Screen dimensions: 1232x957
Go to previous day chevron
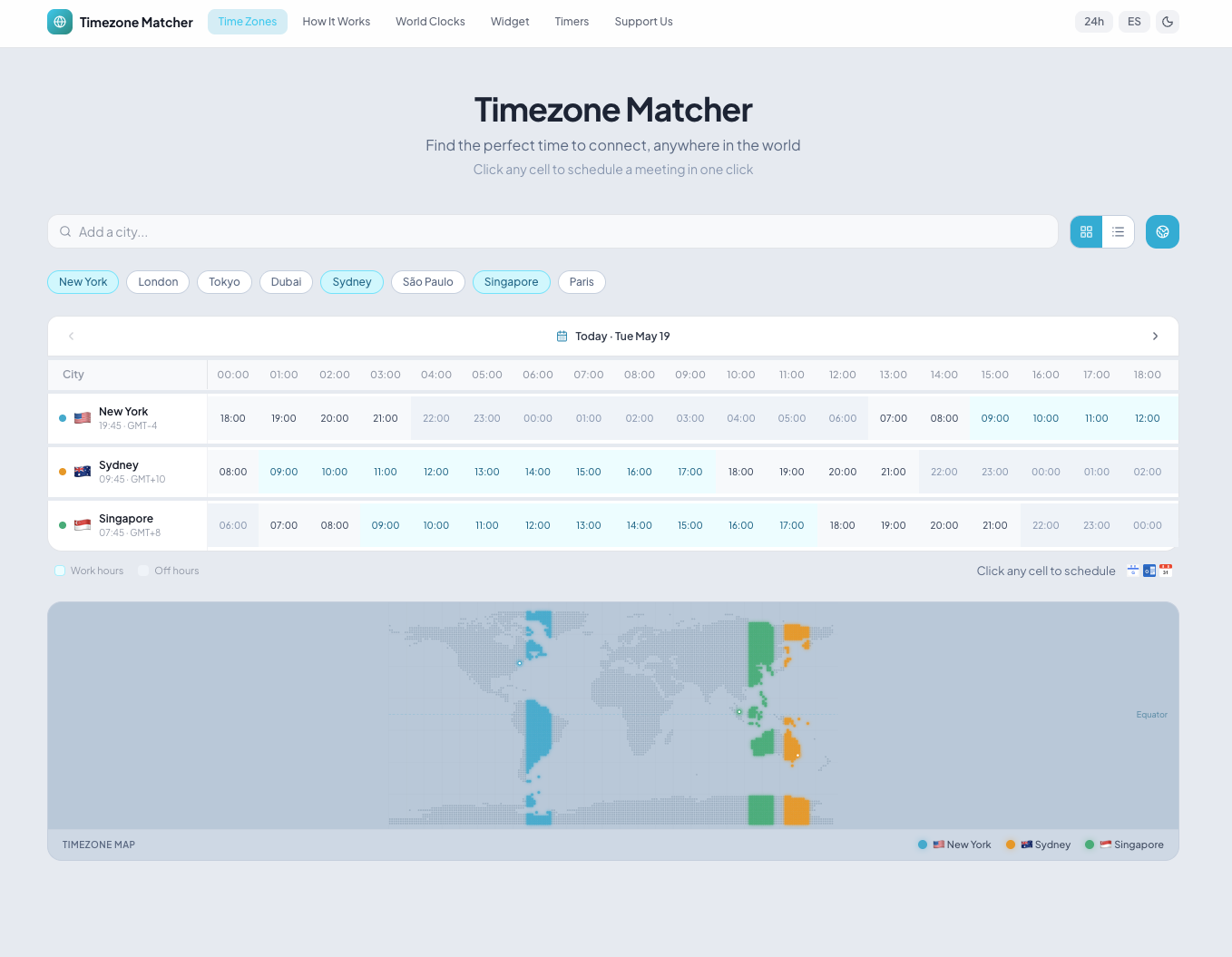click(x=72, y=337)
